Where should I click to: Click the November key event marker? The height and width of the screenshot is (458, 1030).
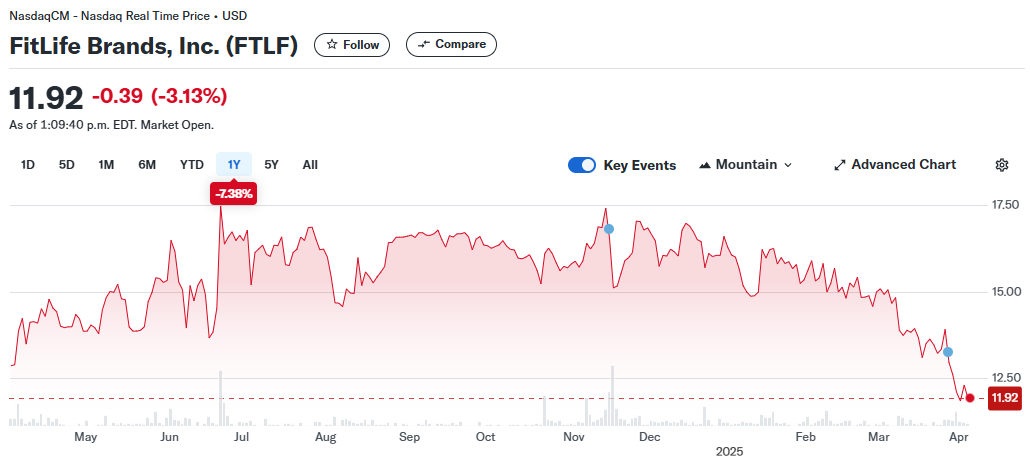(x=609, y=229)
